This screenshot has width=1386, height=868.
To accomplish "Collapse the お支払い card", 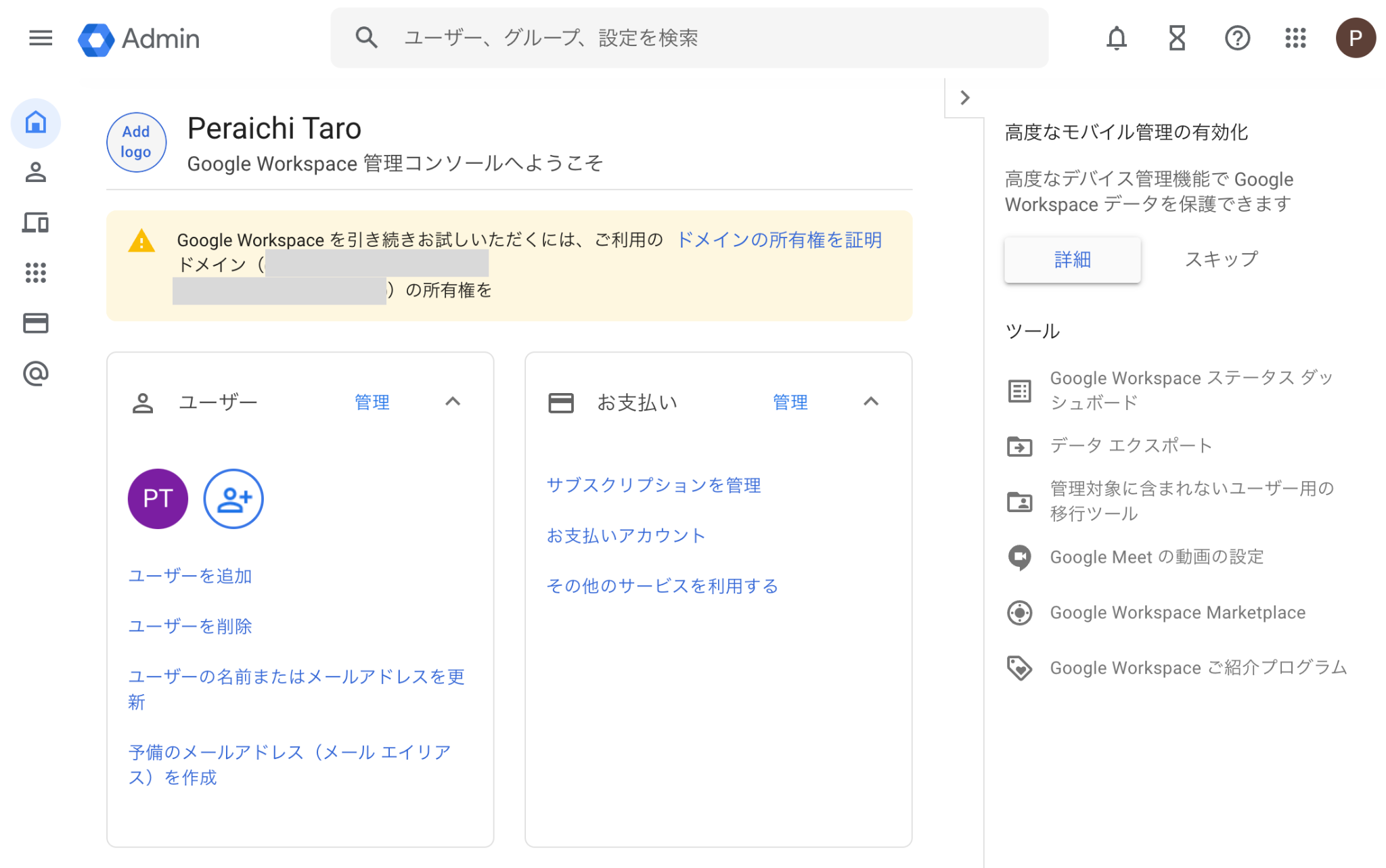I will 871,401.
